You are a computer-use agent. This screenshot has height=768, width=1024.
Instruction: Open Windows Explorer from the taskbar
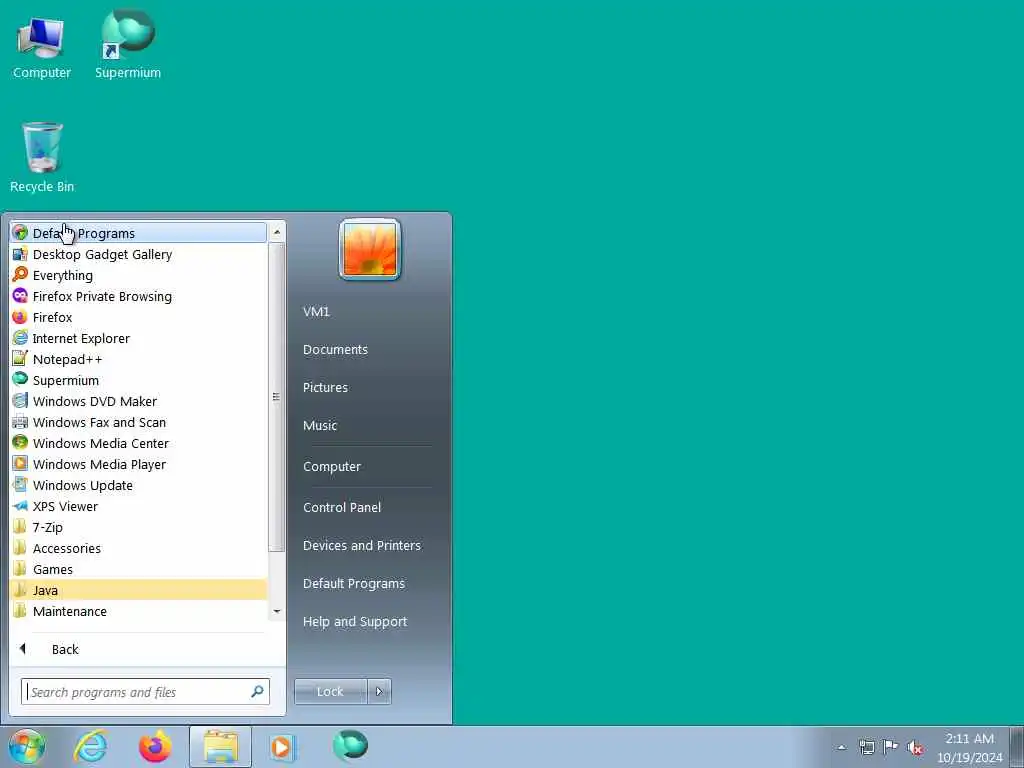coord(221,746)
